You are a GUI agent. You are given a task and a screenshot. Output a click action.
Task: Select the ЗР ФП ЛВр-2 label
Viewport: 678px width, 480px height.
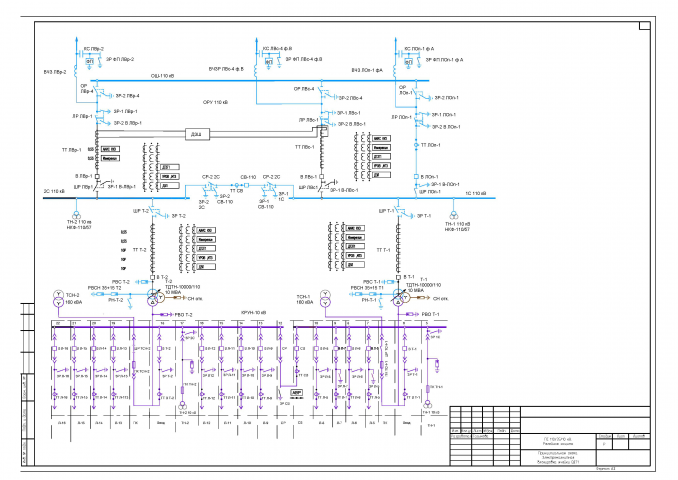tap(120, 59)
